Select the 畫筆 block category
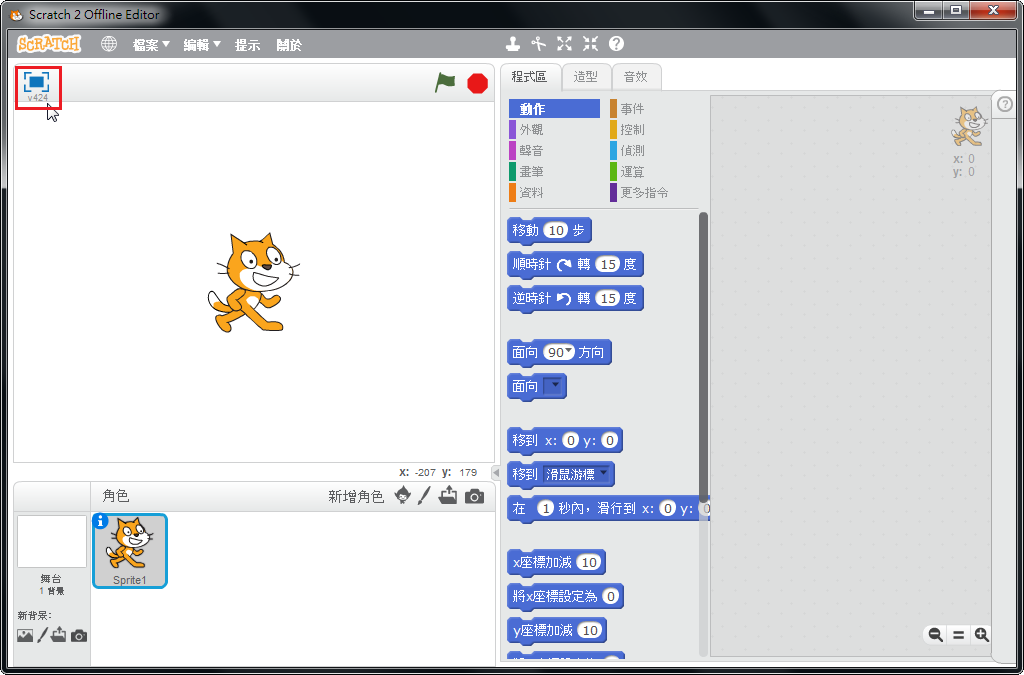 (554, 172)
